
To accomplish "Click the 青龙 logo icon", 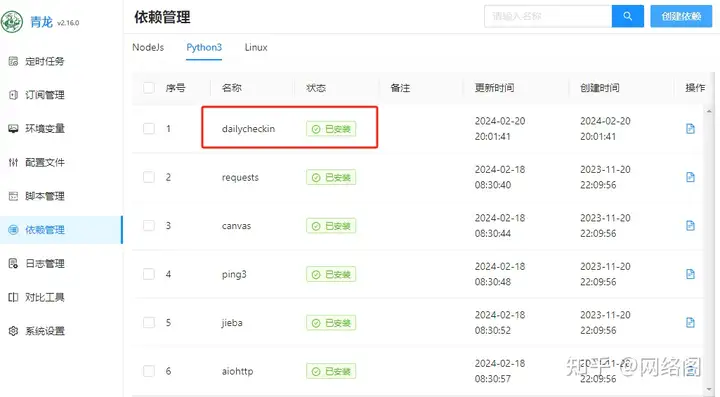I will [x=12, y=22].
